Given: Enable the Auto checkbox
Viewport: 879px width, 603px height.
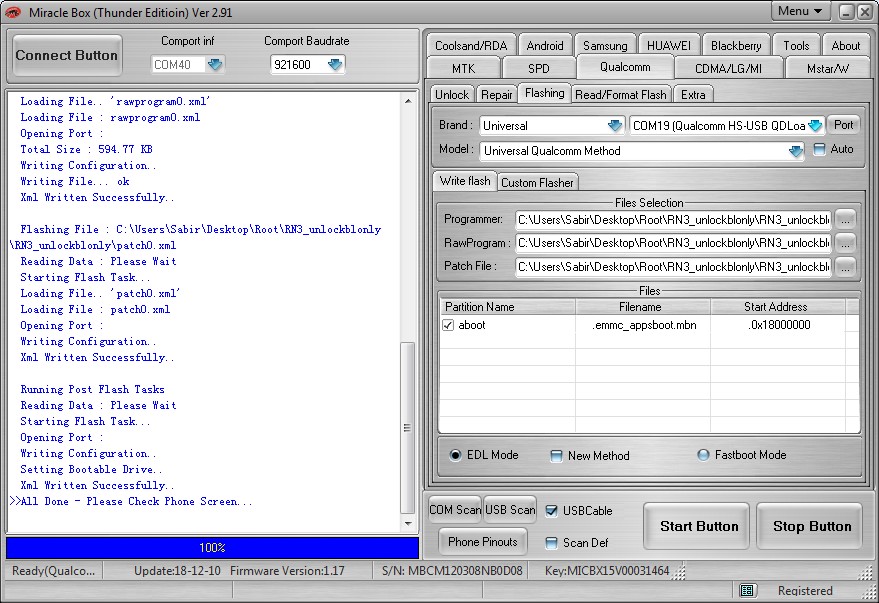Looking at the screenshot, I should pos(819,150).
